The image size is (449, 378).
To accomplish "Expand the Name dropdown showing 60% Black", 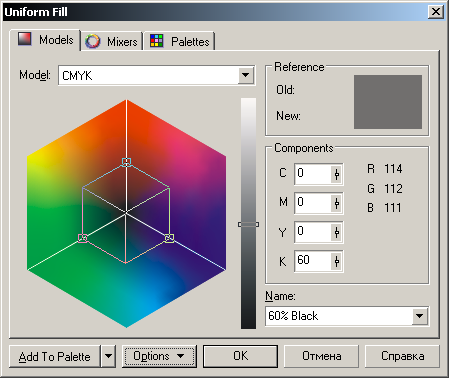I will [x=420, y=316].
